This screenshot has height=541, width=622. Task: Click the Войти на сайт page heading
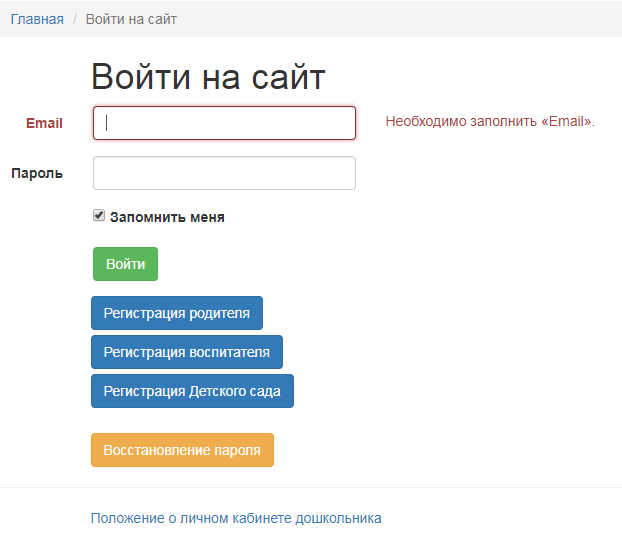click(208, 77)
